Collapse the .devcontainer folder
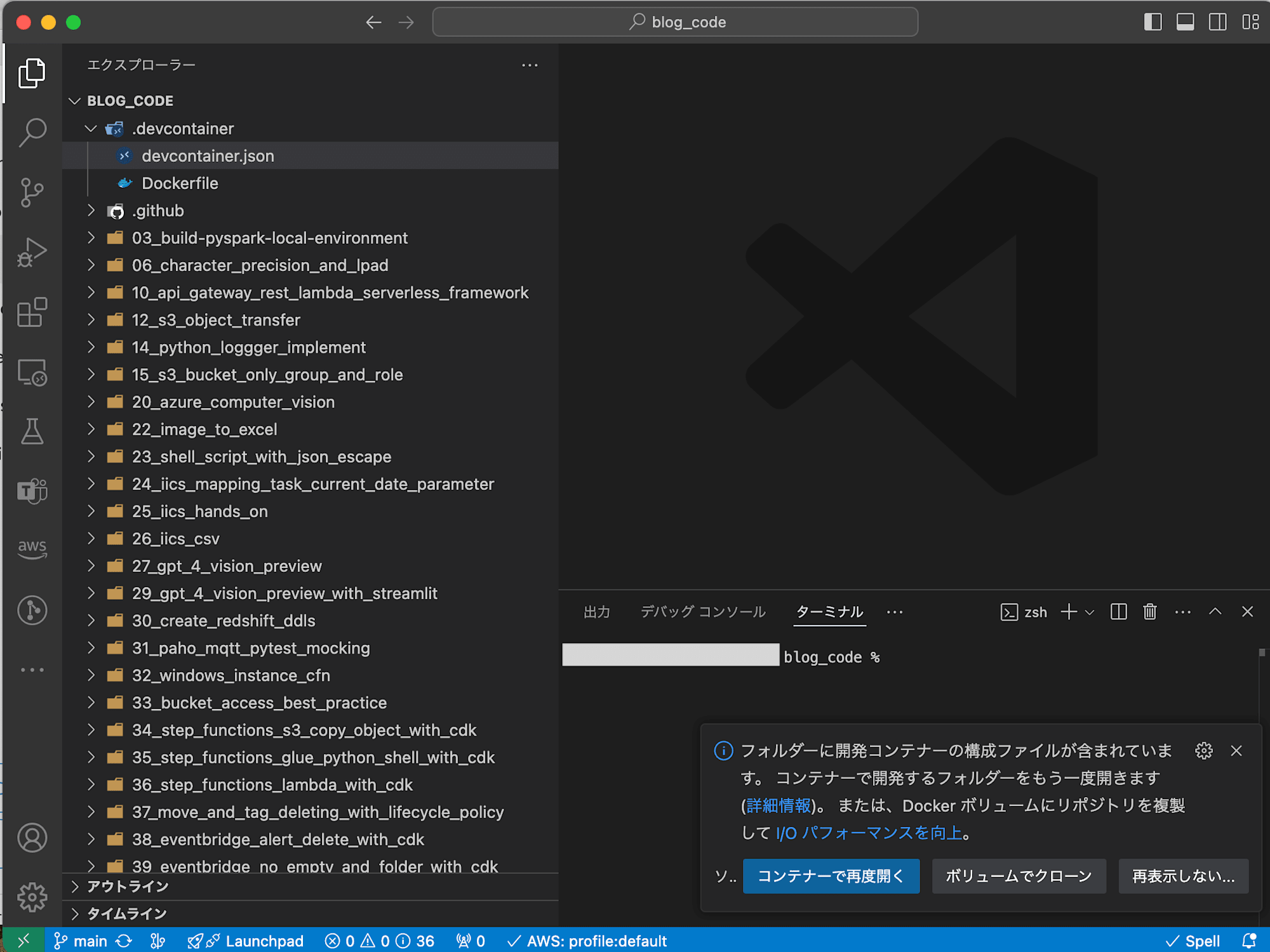 pyautogui.click(x=91, y=128)
